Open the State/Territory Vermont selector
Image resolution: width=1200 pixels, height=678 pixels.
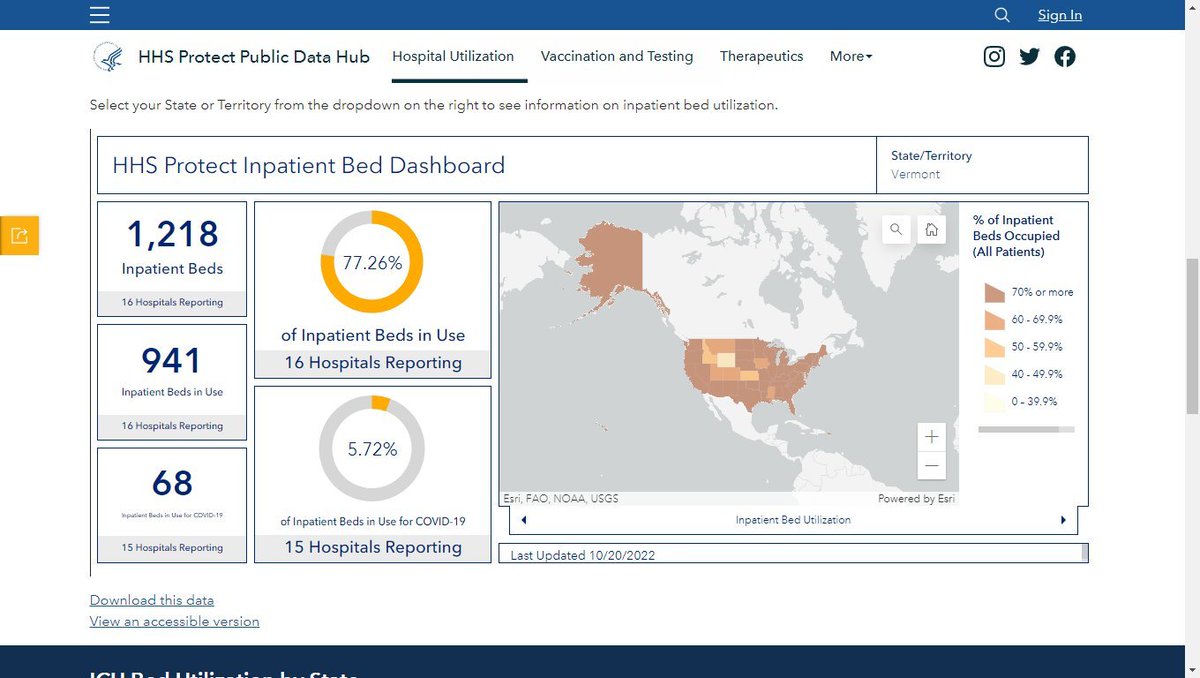(x=982, y=165)
